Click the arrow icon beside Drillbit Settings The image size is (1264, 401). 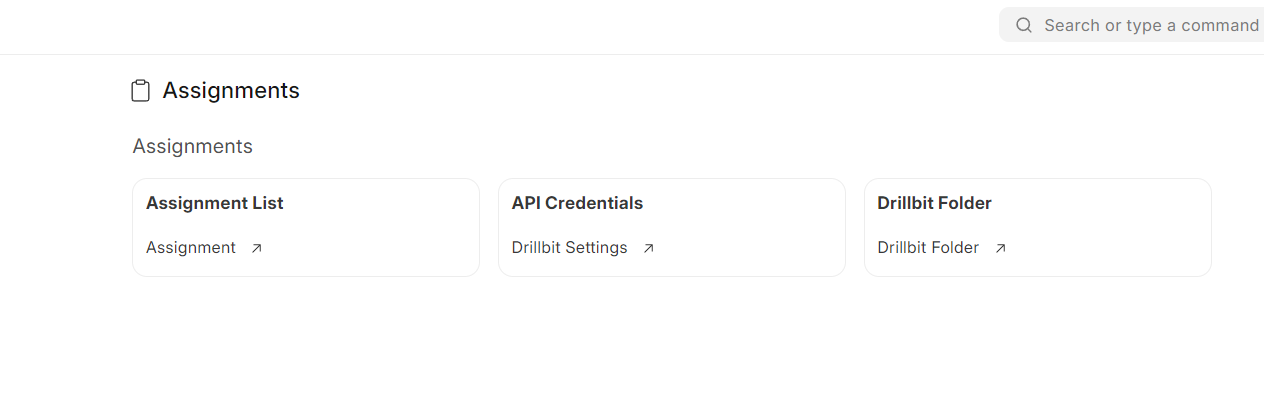coord(649,248)
